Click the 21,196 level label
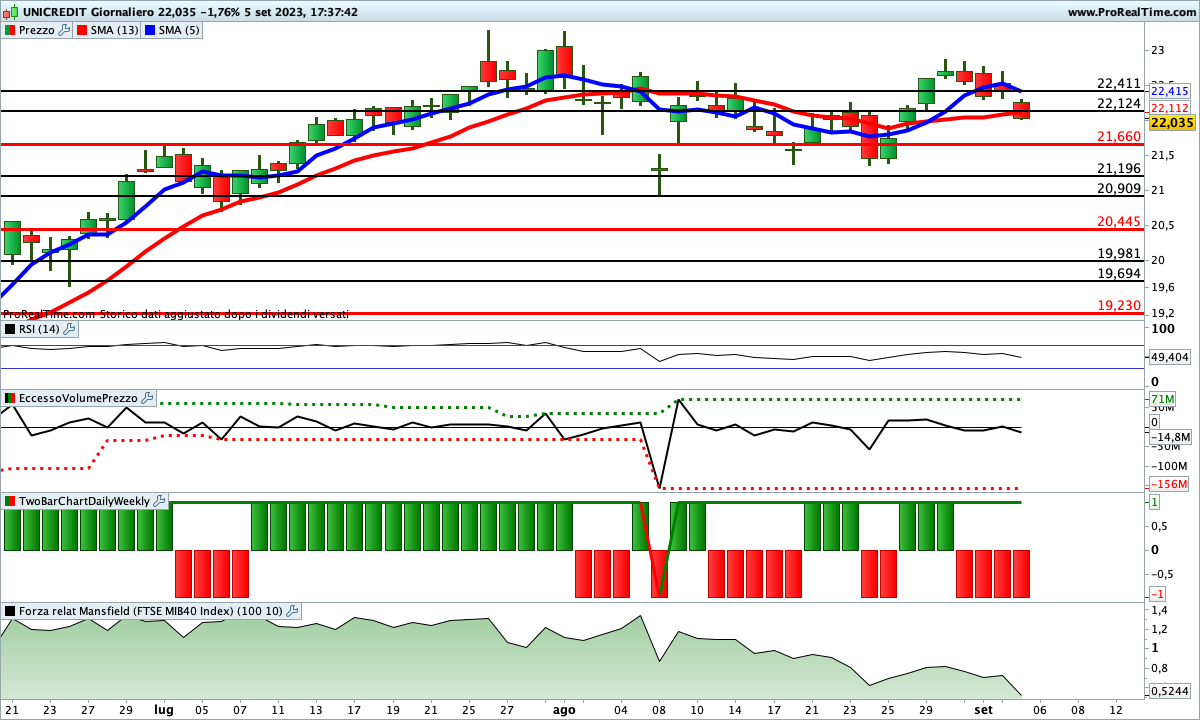Screen dimensions: 1200x720 [x=1119, y=168]
